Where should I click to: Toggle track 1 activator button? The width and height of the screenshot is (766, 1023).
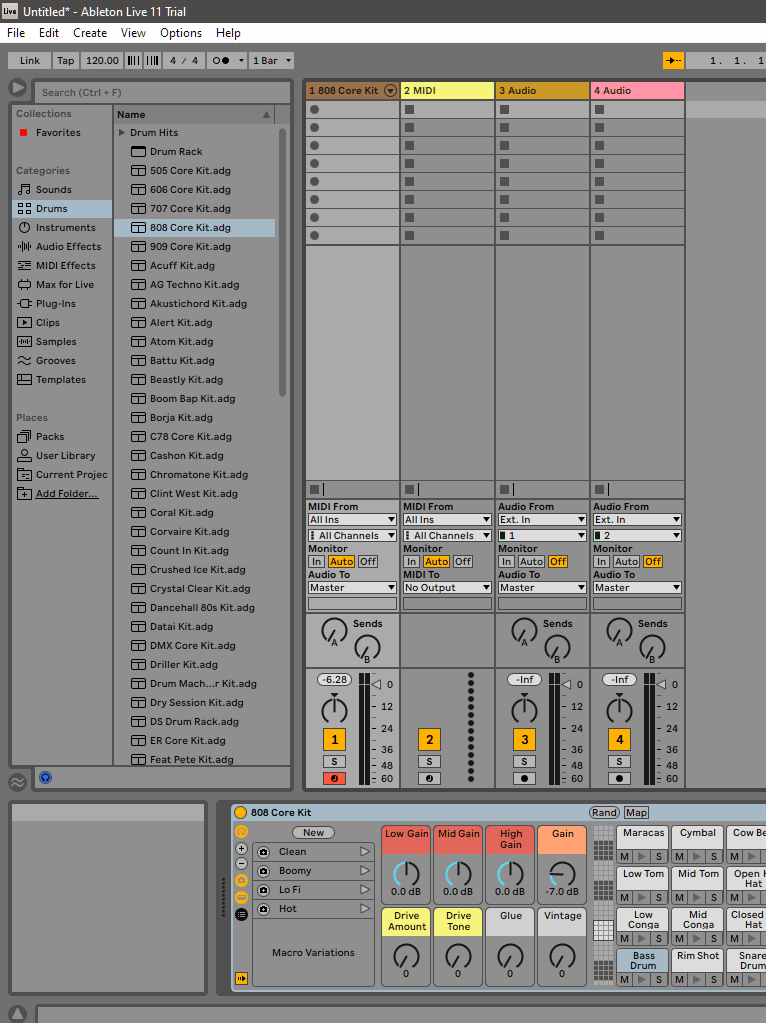click(335, 740)
